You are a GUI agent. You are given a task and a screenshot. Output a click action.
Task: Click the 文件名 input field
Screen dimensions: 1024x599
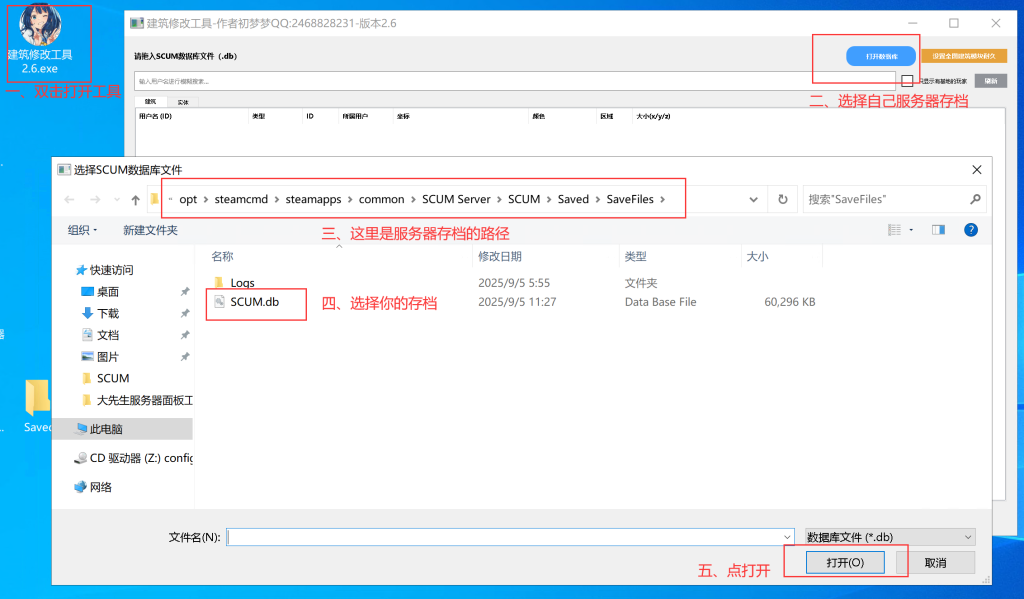510,537
